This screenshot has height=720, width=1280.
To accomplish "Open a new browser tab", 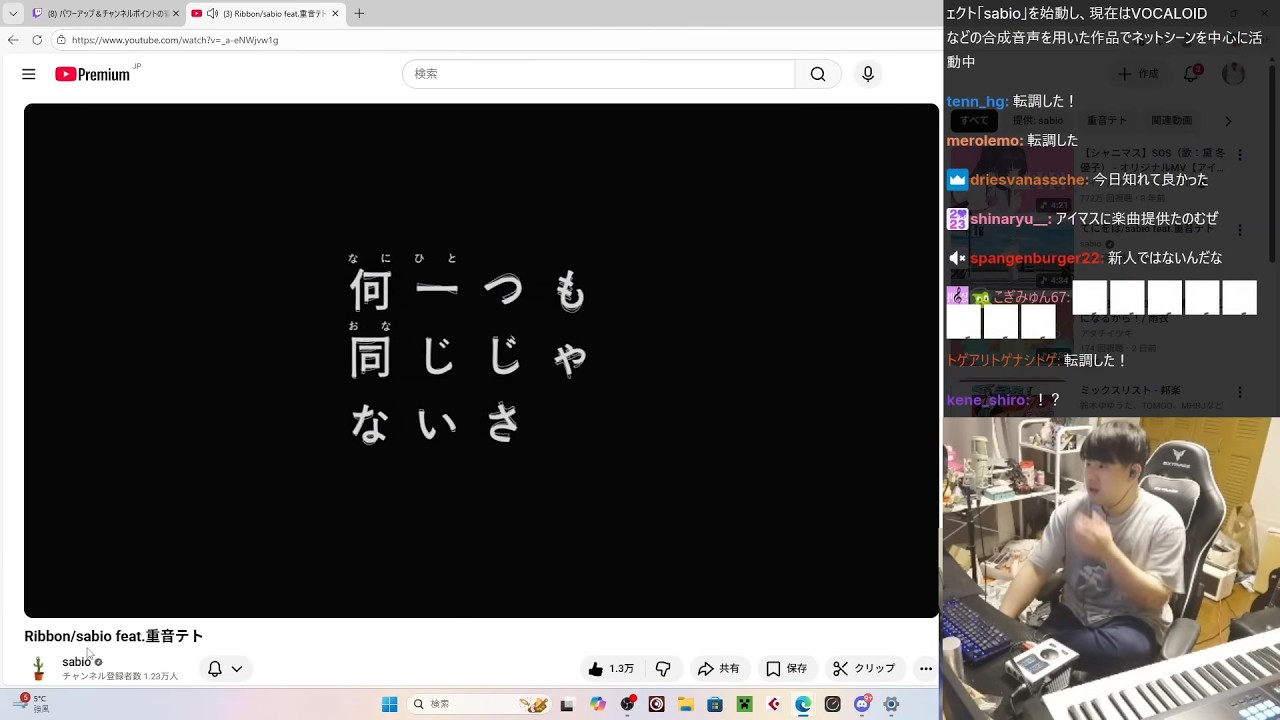I will pos(359,14).
